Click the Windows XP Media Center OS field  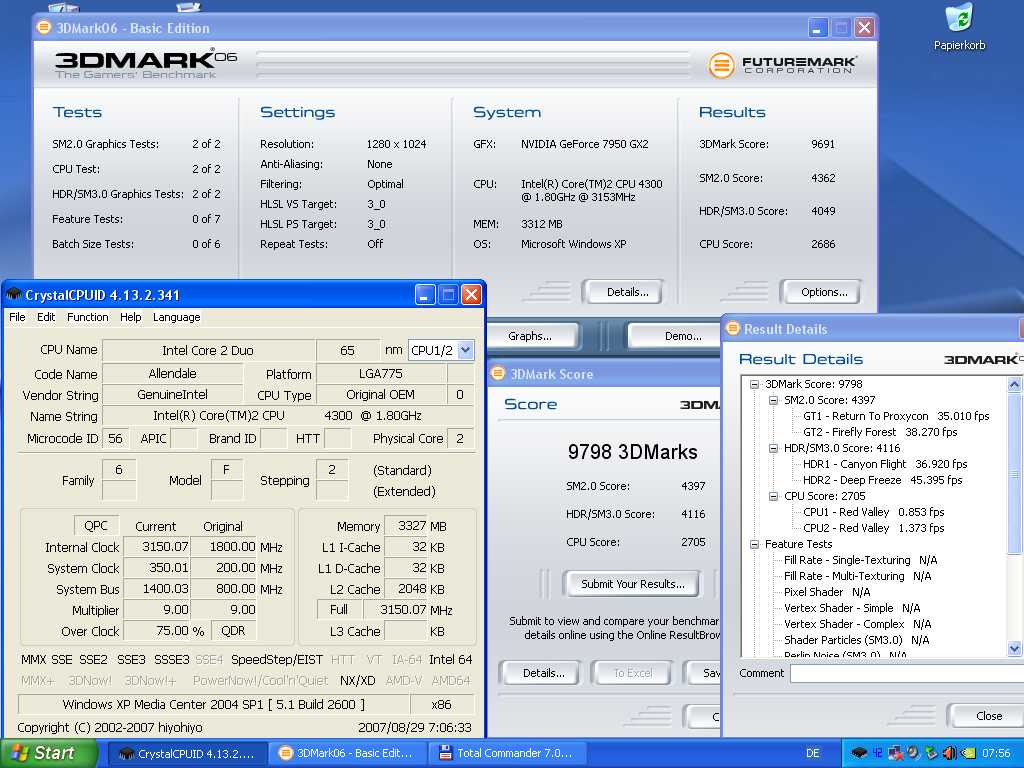pyautogui.click(x=214, y=705)
